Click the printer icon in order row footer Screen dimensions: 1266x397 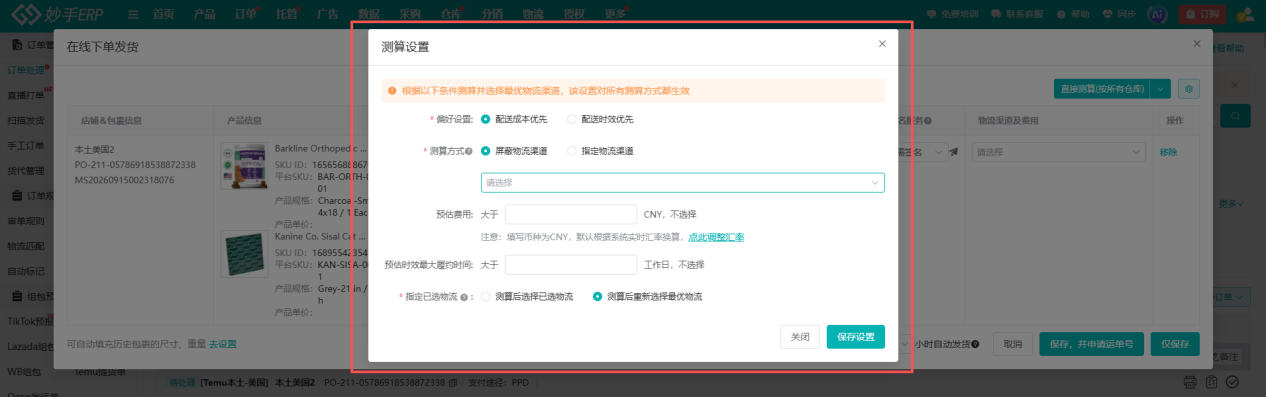[1190, 382]
